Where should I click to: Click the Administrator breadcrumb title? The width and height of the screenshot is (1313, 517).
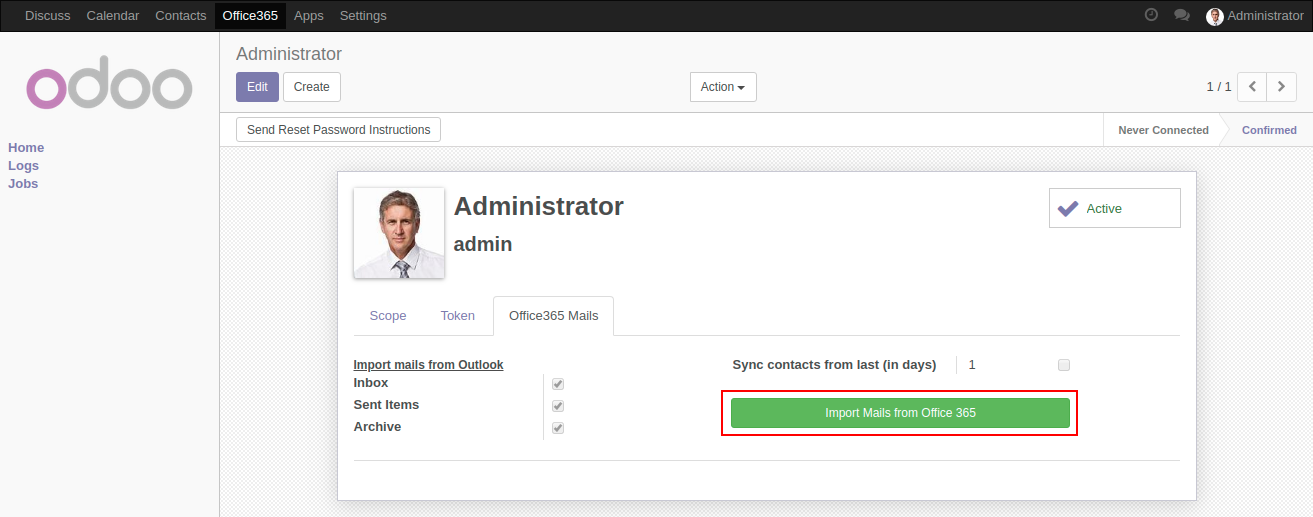pyautogui.click(x=289, y=54)
